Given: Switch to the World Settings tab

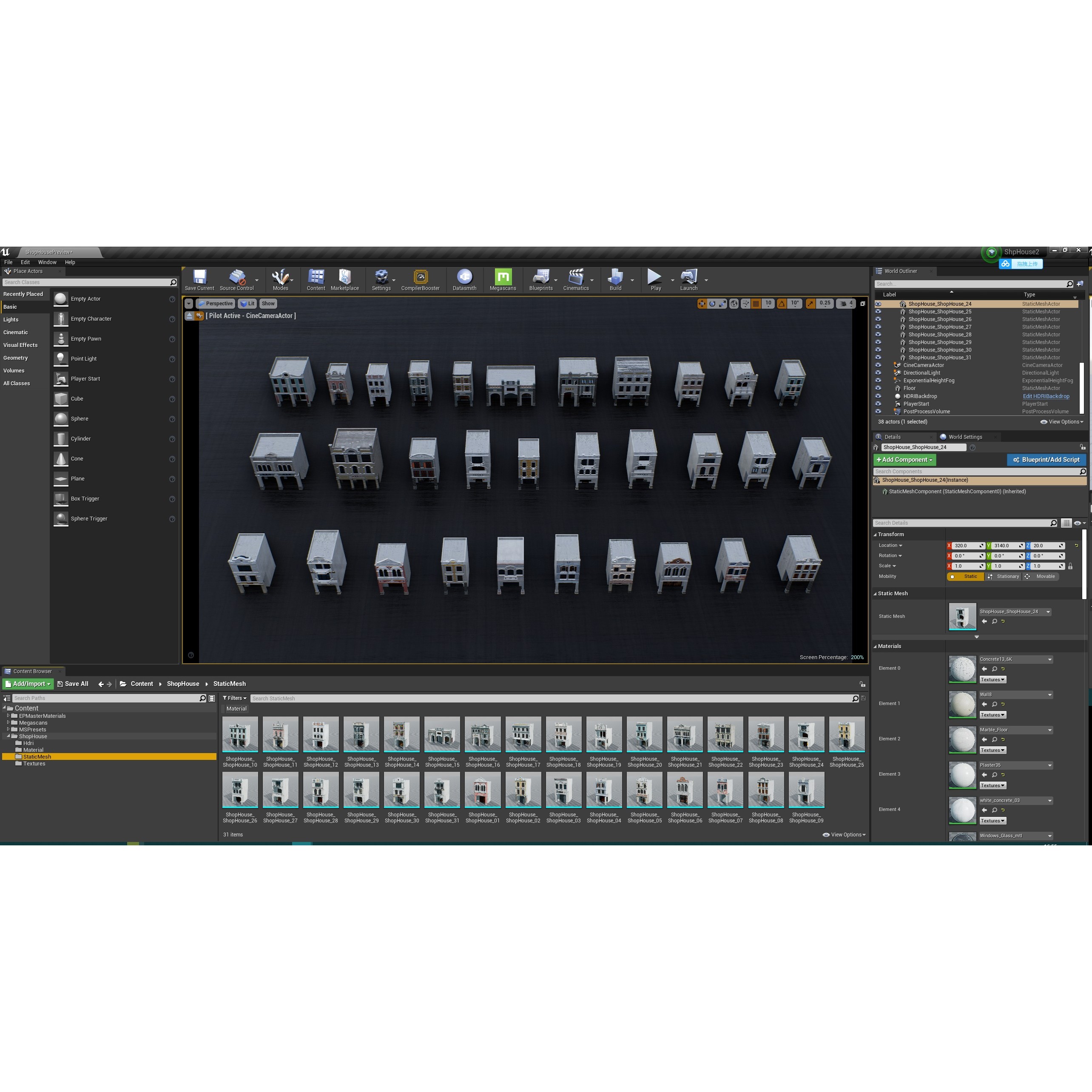Looking at the screenshot, I should 965,437.
